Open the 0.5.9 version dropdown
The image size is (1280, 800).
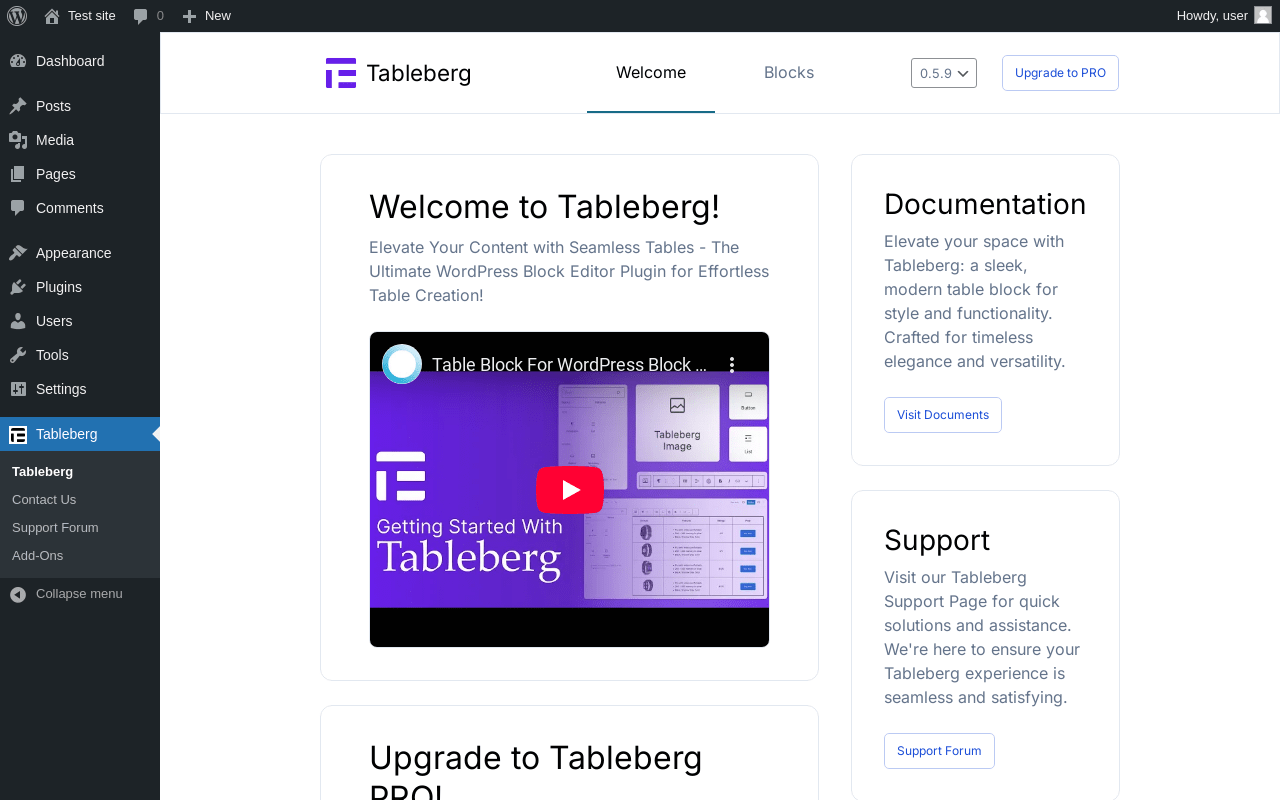coord(944,73)
